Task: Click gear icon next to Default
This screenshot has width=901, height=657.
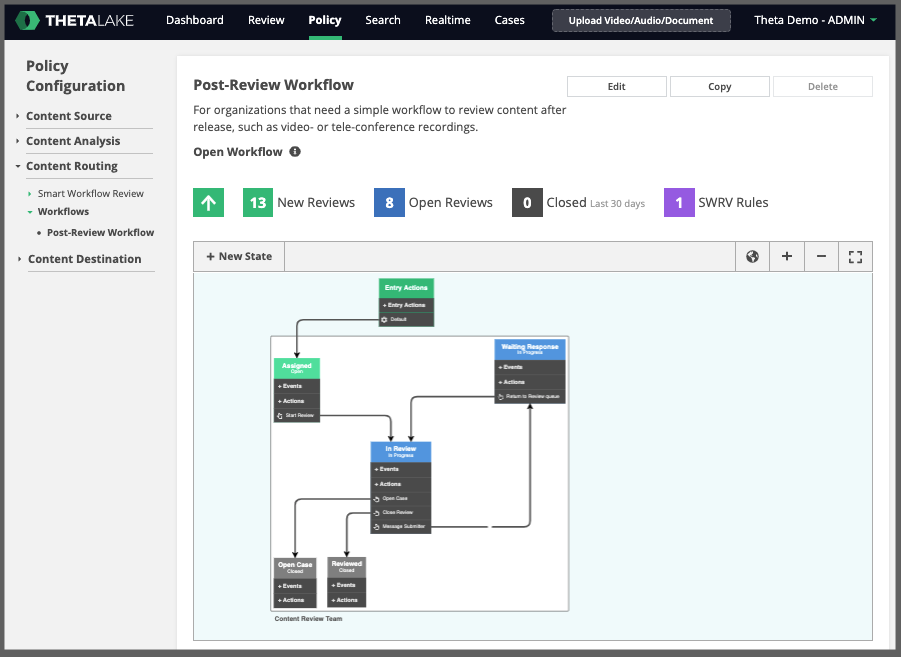Action: click(384, 320)
